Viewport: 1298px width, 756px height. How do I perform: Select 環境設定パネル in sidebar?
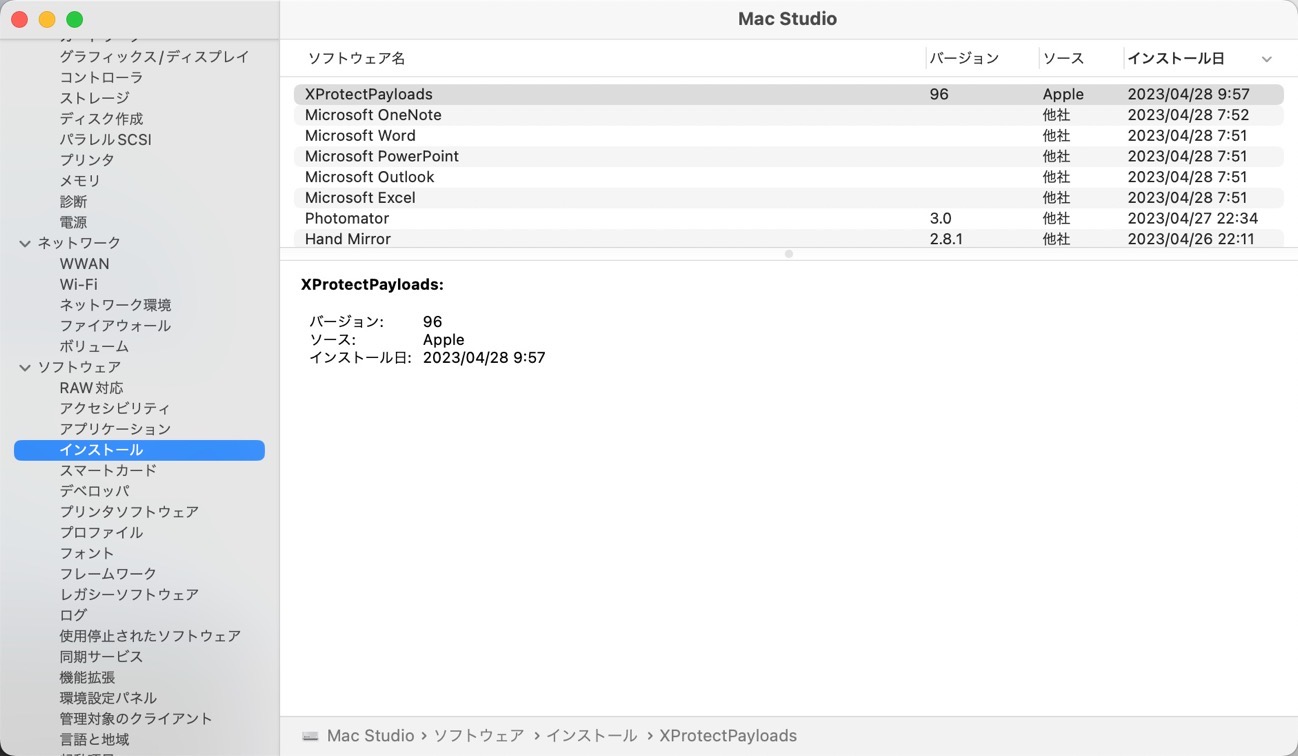coord(108,698)
